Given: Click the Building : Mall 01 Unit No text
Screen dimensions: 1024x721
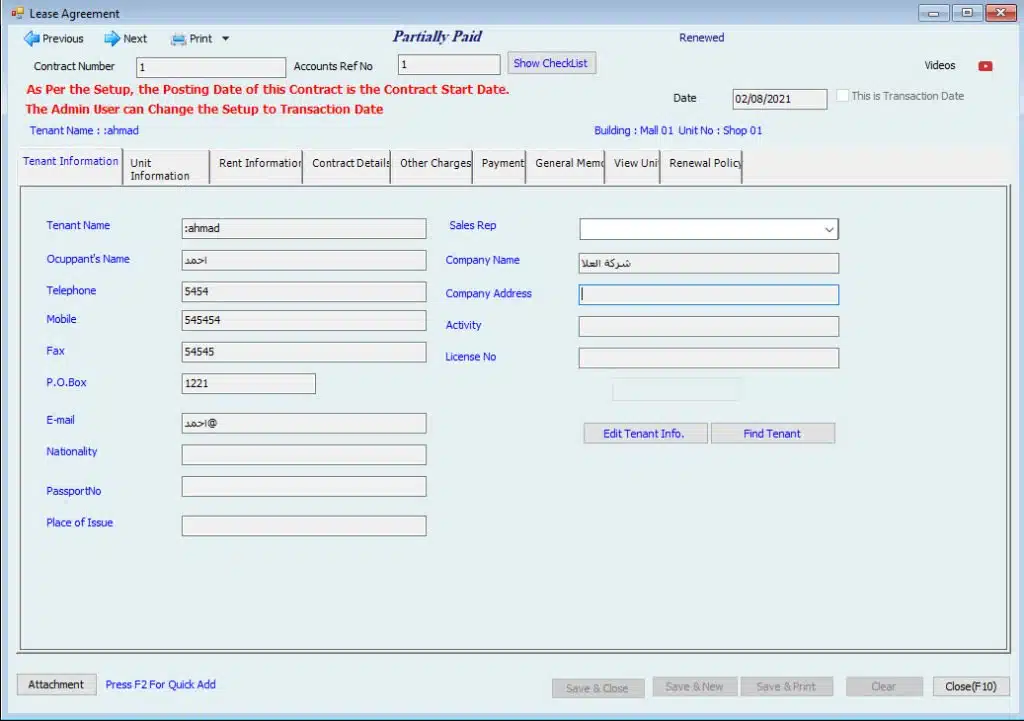Looking at the screenshot, I should 678,131.
